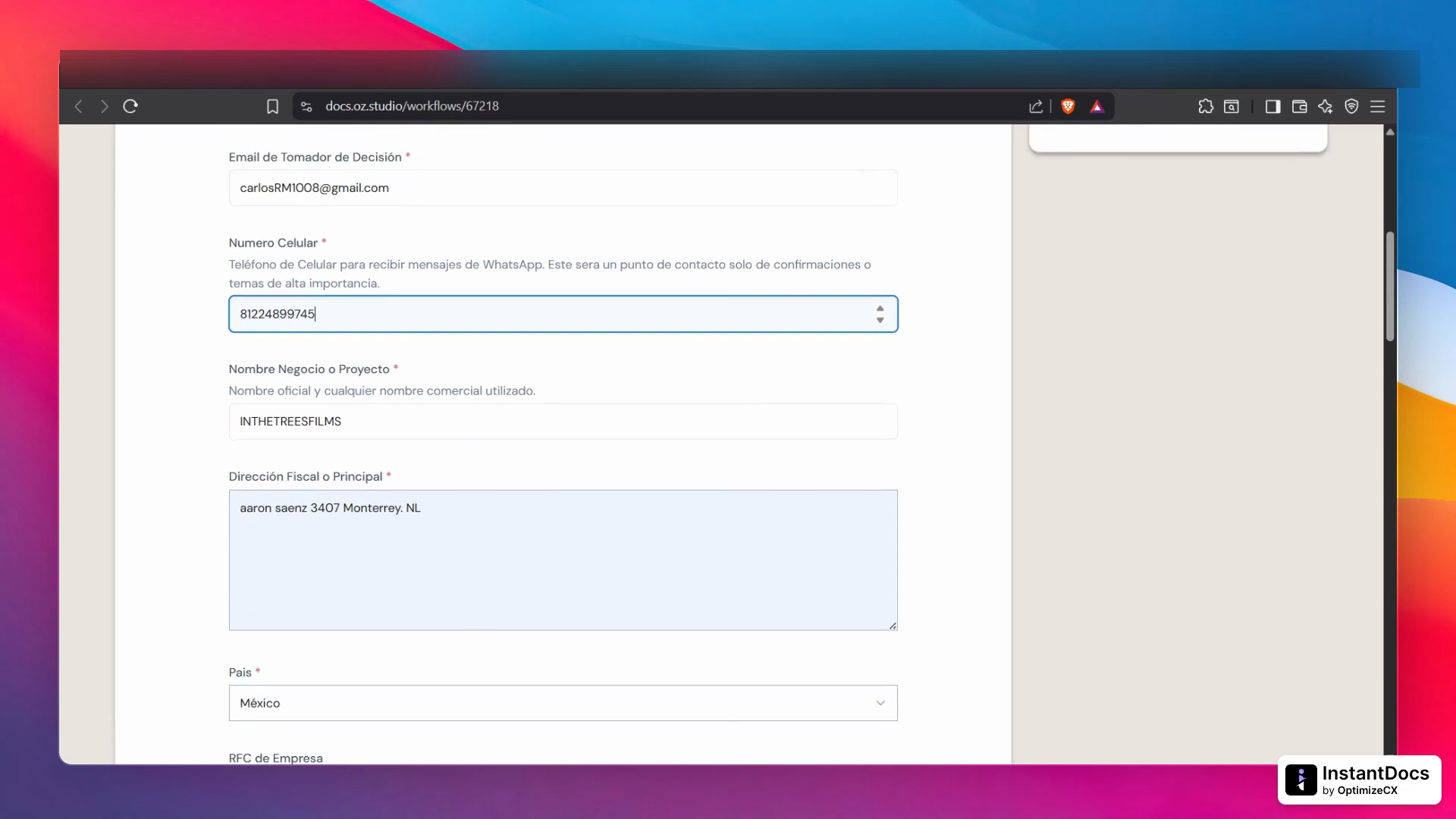This screenshot has height=819, width=1456.
Task: Click the Pais label
Action: point(240,673)
